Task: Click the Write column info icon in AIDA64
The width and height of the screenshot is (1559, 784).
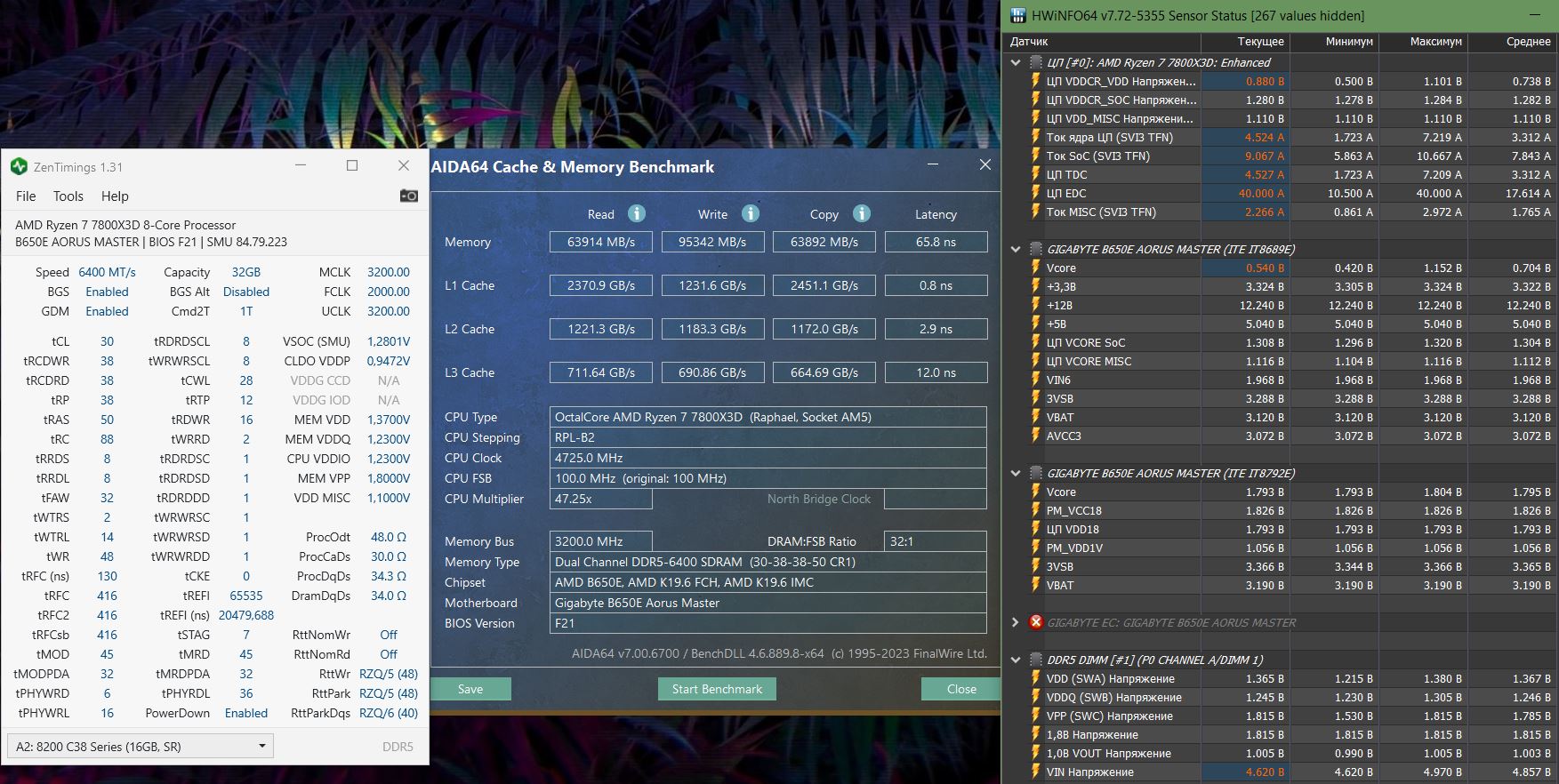Action: pos(751,213)
